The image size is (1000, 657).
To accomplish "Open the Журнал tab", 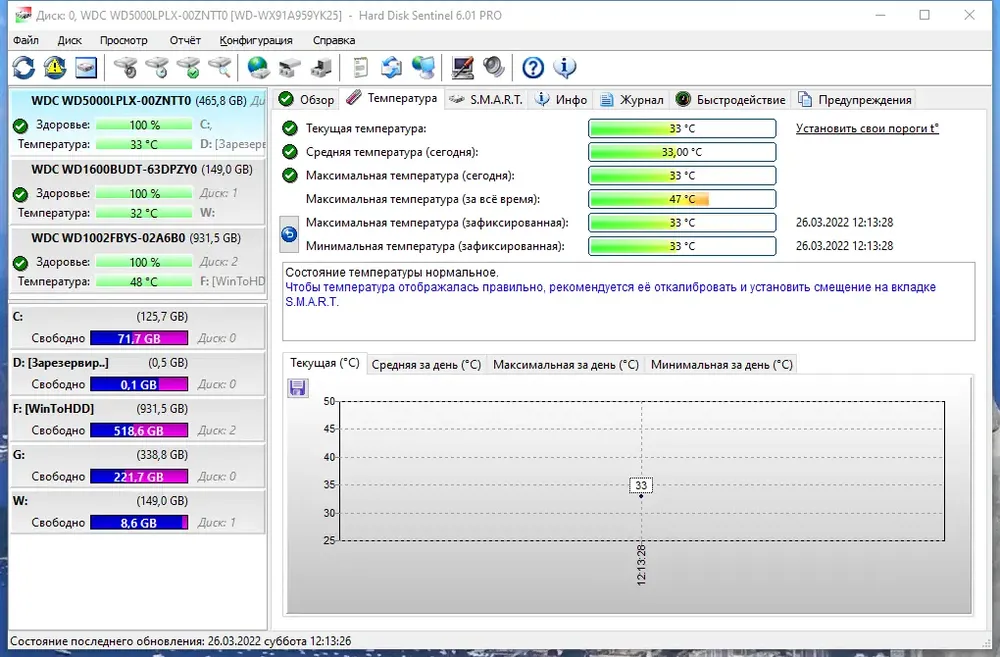I will click(632, 100).
